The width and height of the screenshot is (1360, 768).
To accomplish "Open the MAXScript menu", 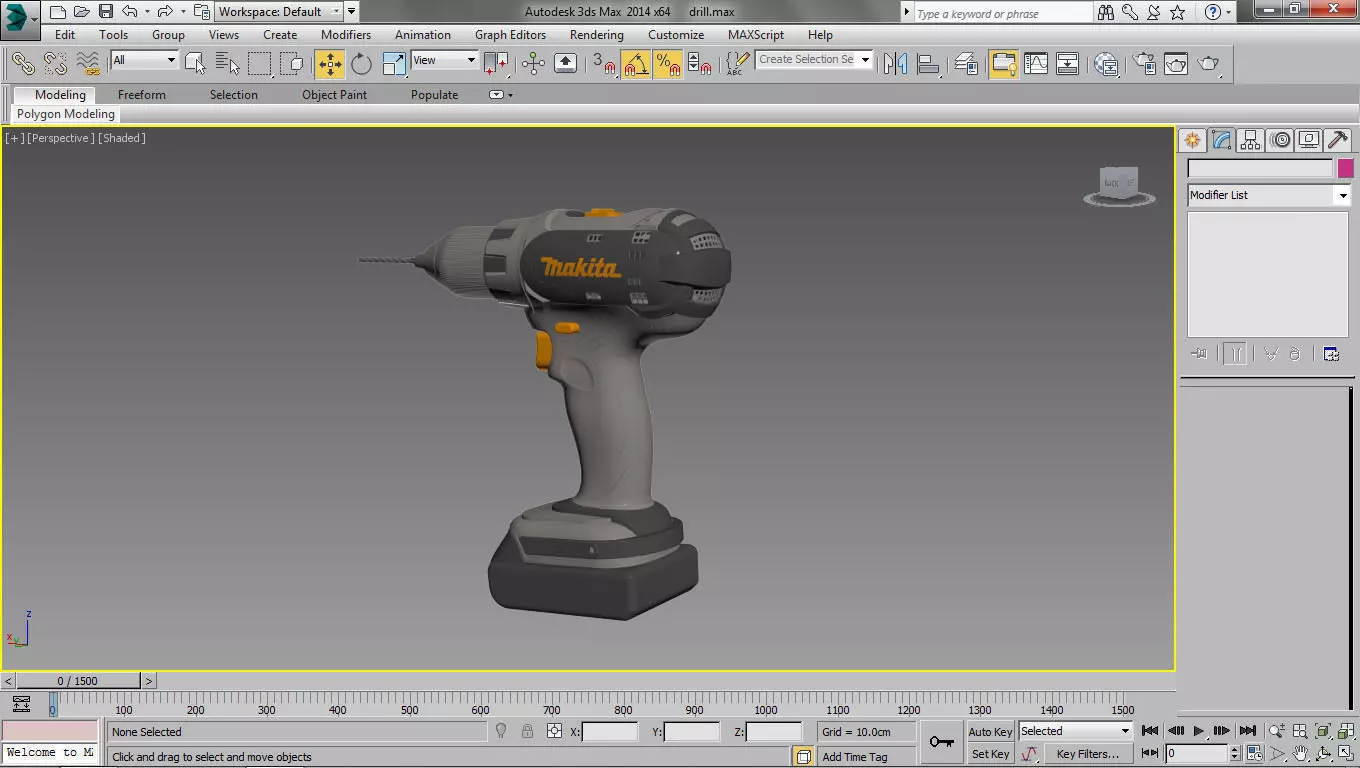I will tap(756, 35).
